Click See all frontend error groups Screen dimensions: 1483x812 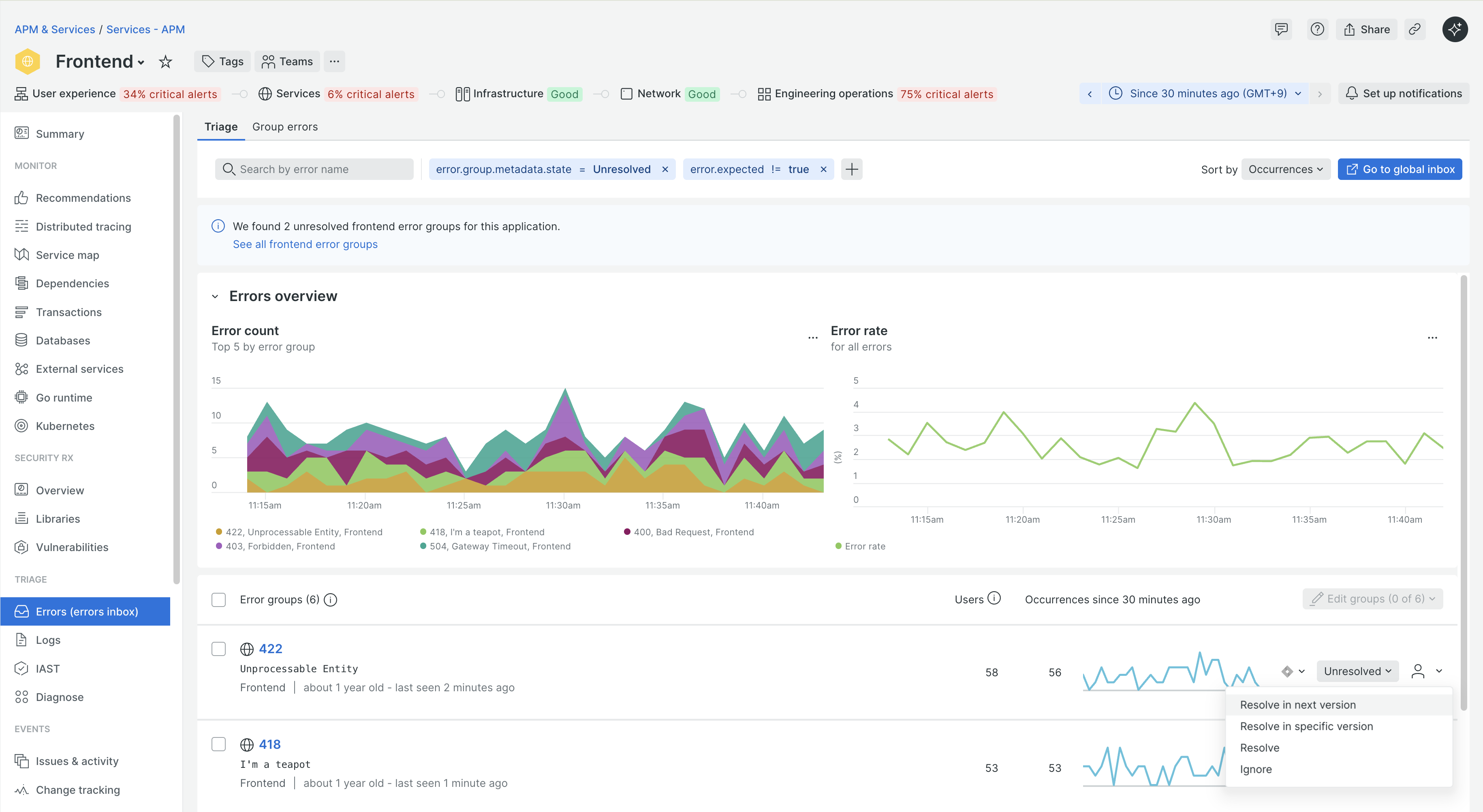pyautogui.click(x=305, y=244)
